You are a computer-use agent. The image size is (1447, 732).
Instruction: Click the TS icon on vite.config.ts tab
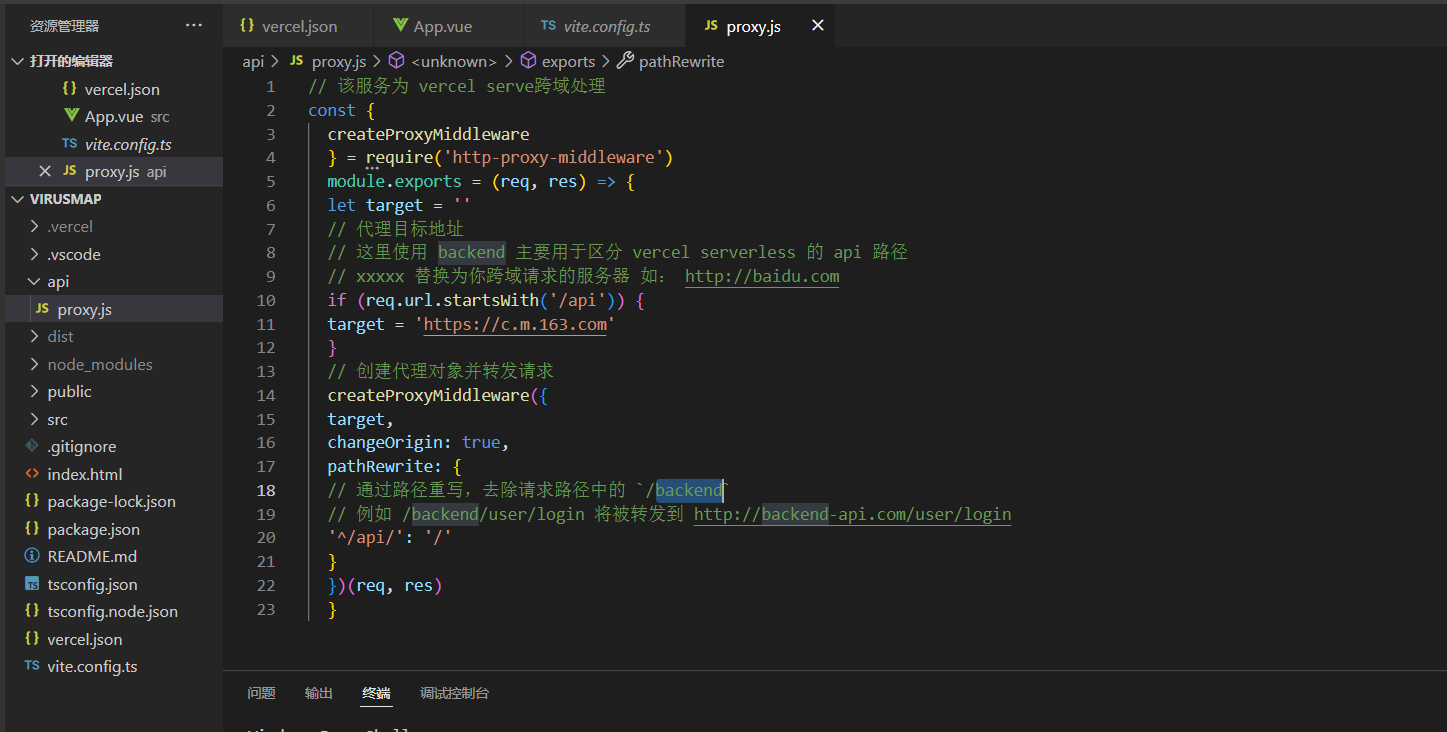(x=548, y=26)
